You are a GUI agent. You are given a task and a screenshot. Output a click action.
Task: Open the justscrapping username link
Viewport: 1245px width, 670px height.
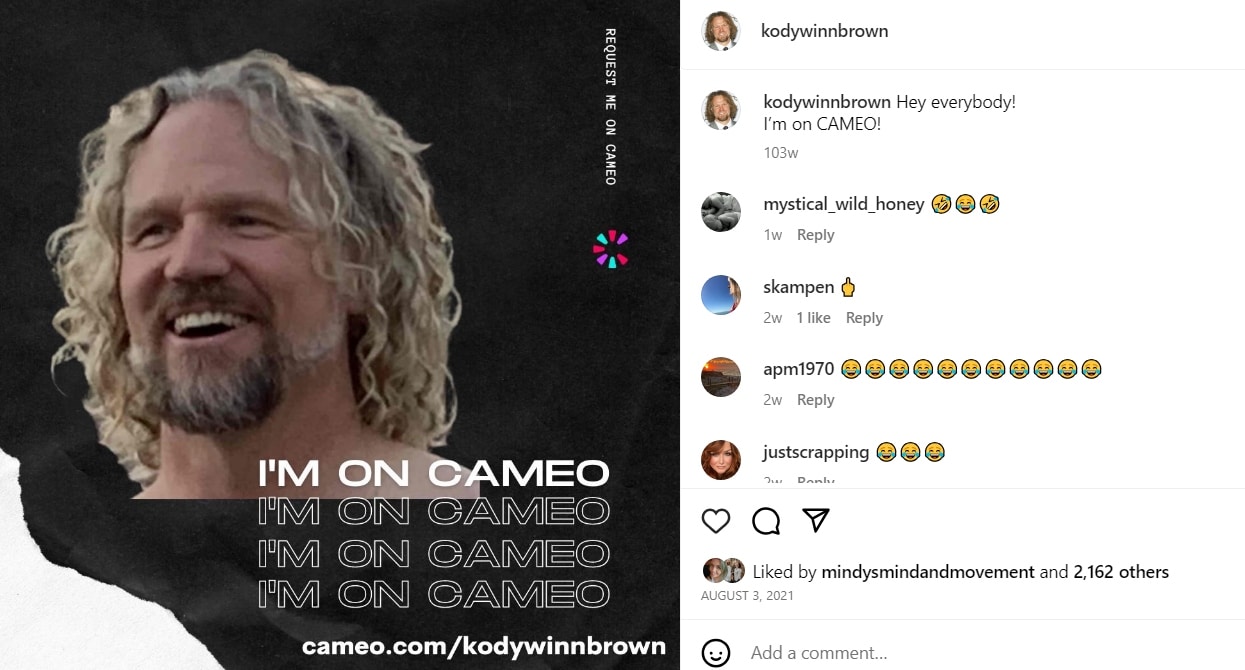816,452
